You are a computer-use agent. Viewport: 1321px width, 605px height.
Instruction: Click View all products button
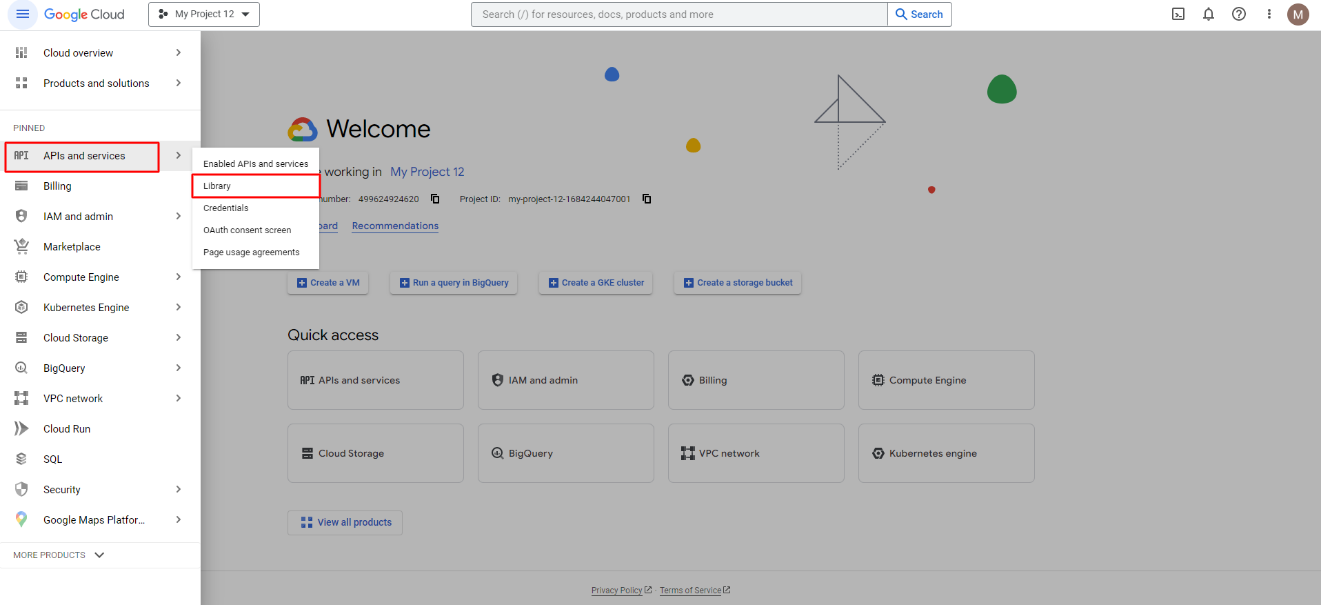[345, 522]
